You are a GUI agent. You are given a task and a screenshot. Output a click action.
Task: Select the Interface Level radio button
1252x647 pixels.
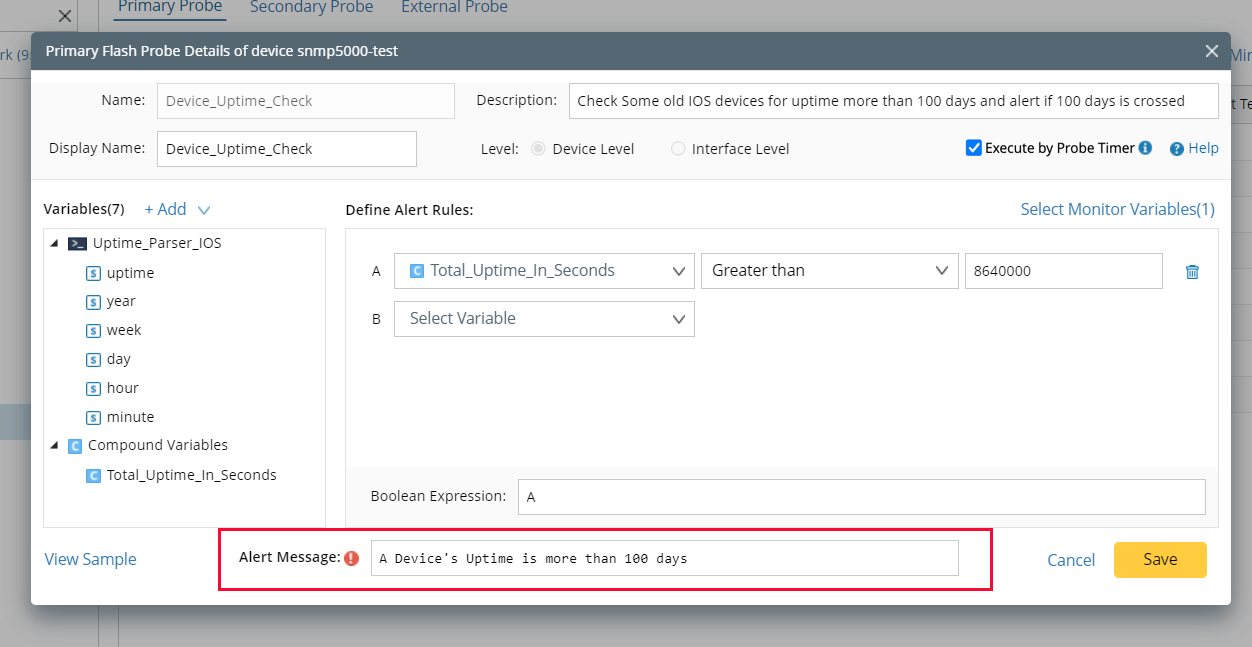click(678, 148)
